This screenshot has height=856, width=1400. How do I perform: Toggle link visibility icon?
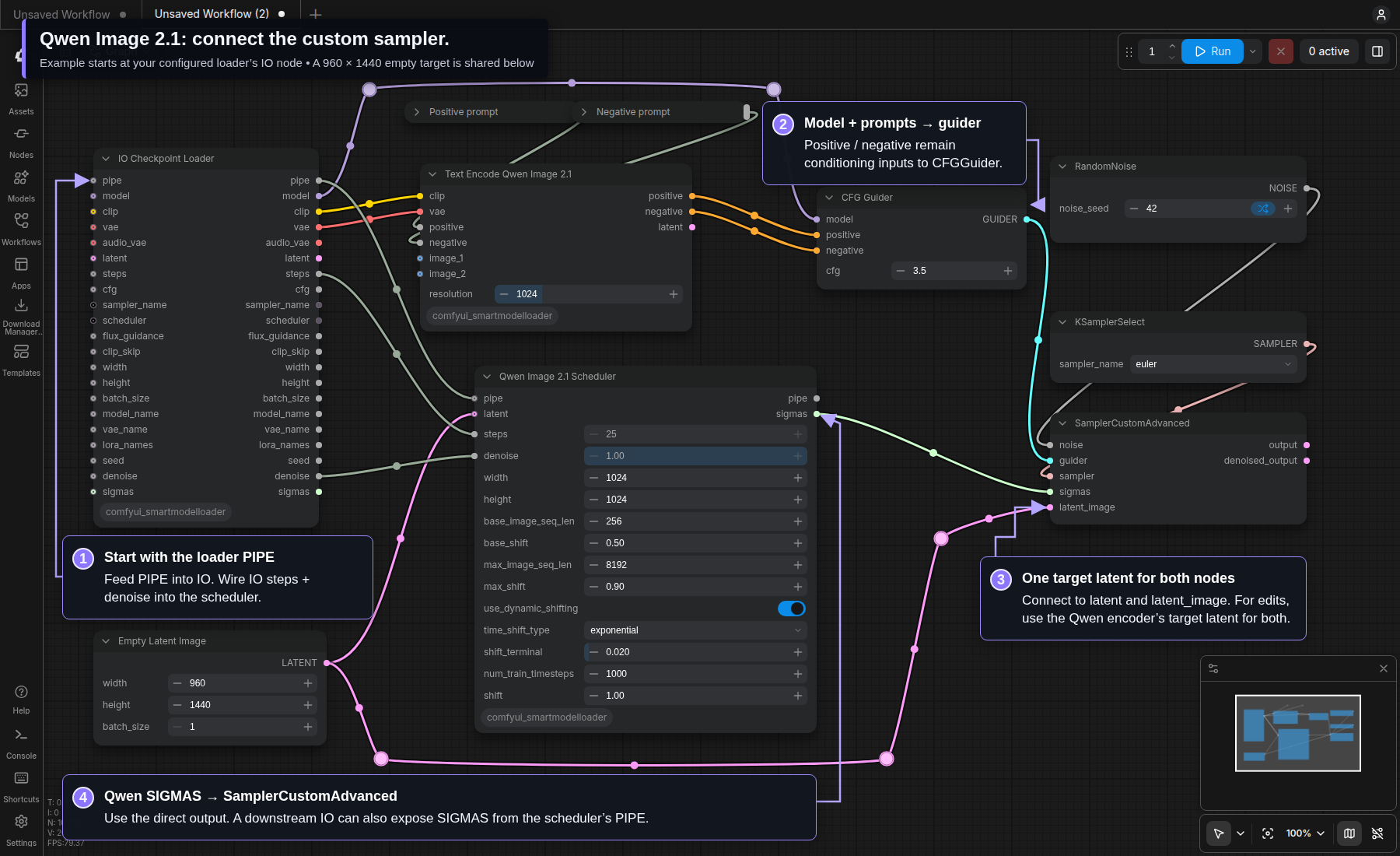pos(1377,833)
